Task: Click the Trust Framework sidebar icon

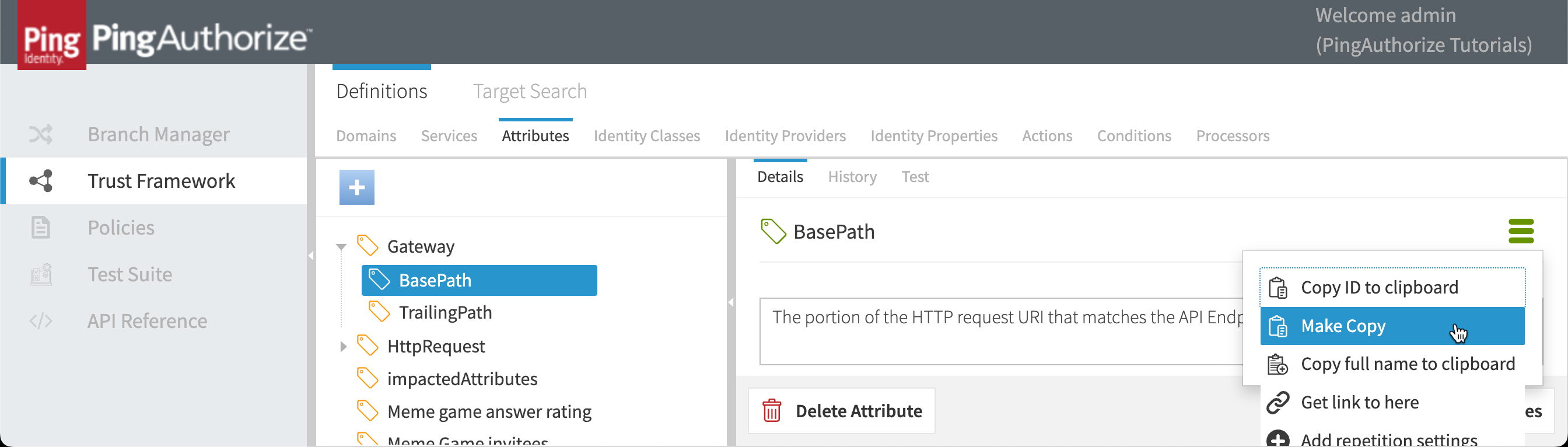Action: 41,181
